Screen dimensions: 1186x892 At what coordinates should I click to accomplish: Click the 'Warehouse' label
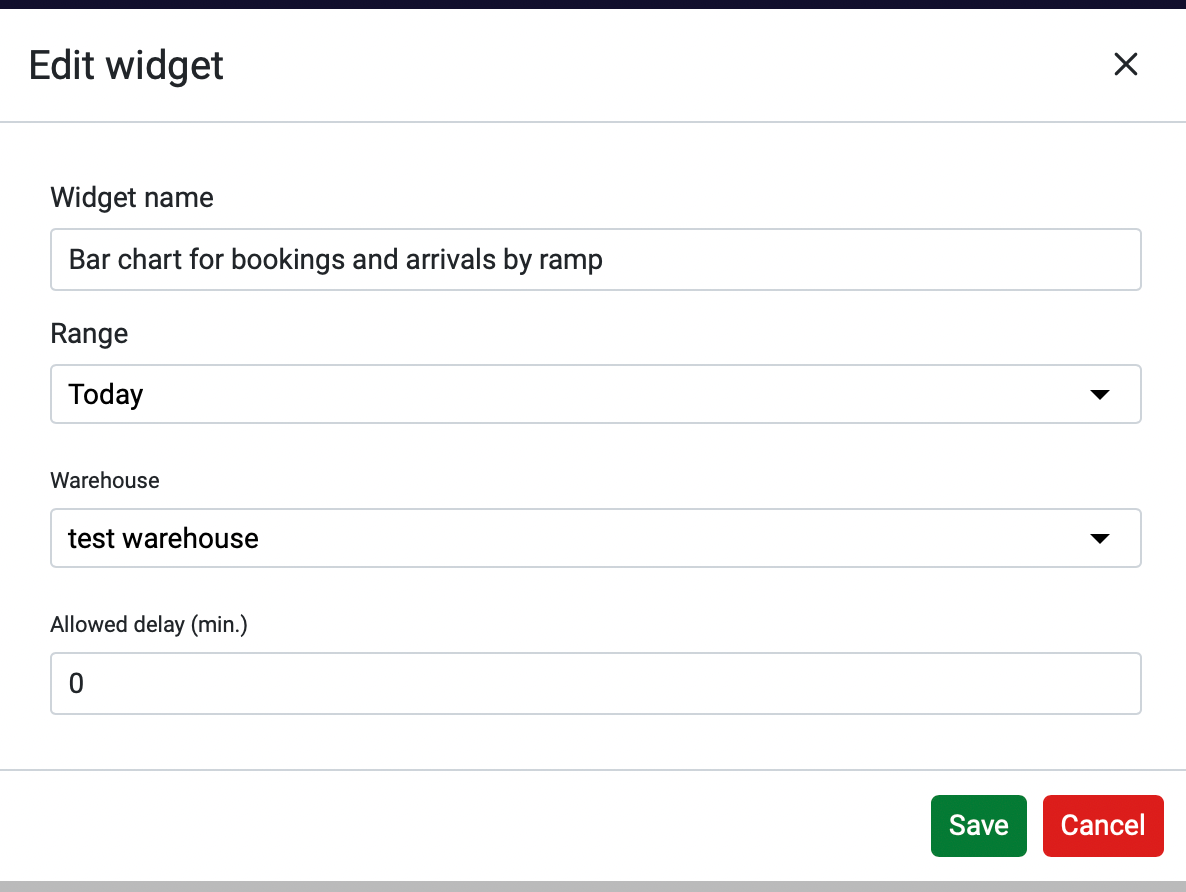tap(104, 480)
